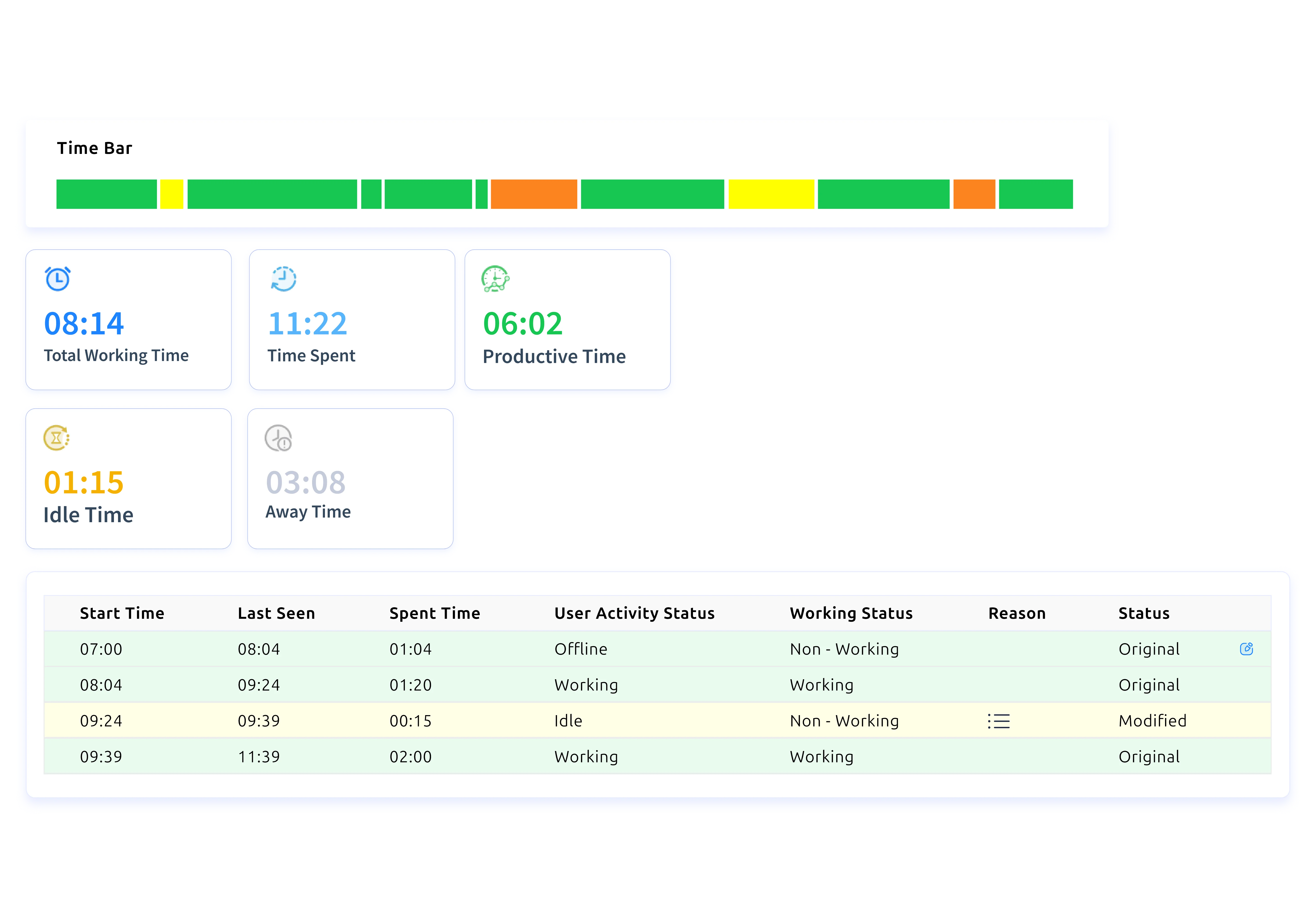View the reason details for the Idle entry
This screenshot has height=918, width=1316.
(999, 721)
